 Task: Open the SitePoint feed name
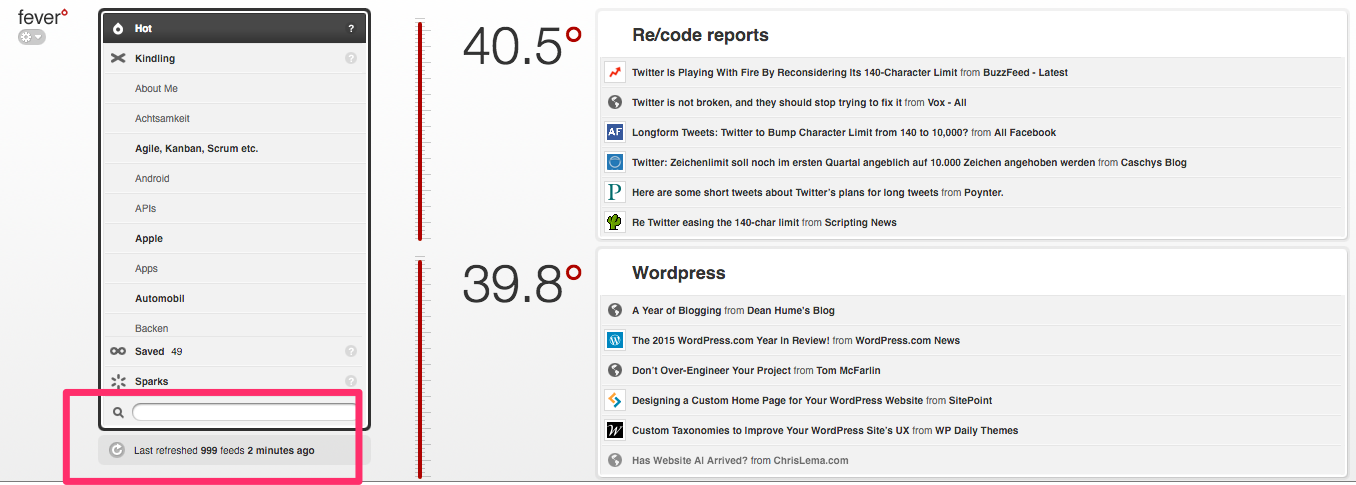[970, 401]
